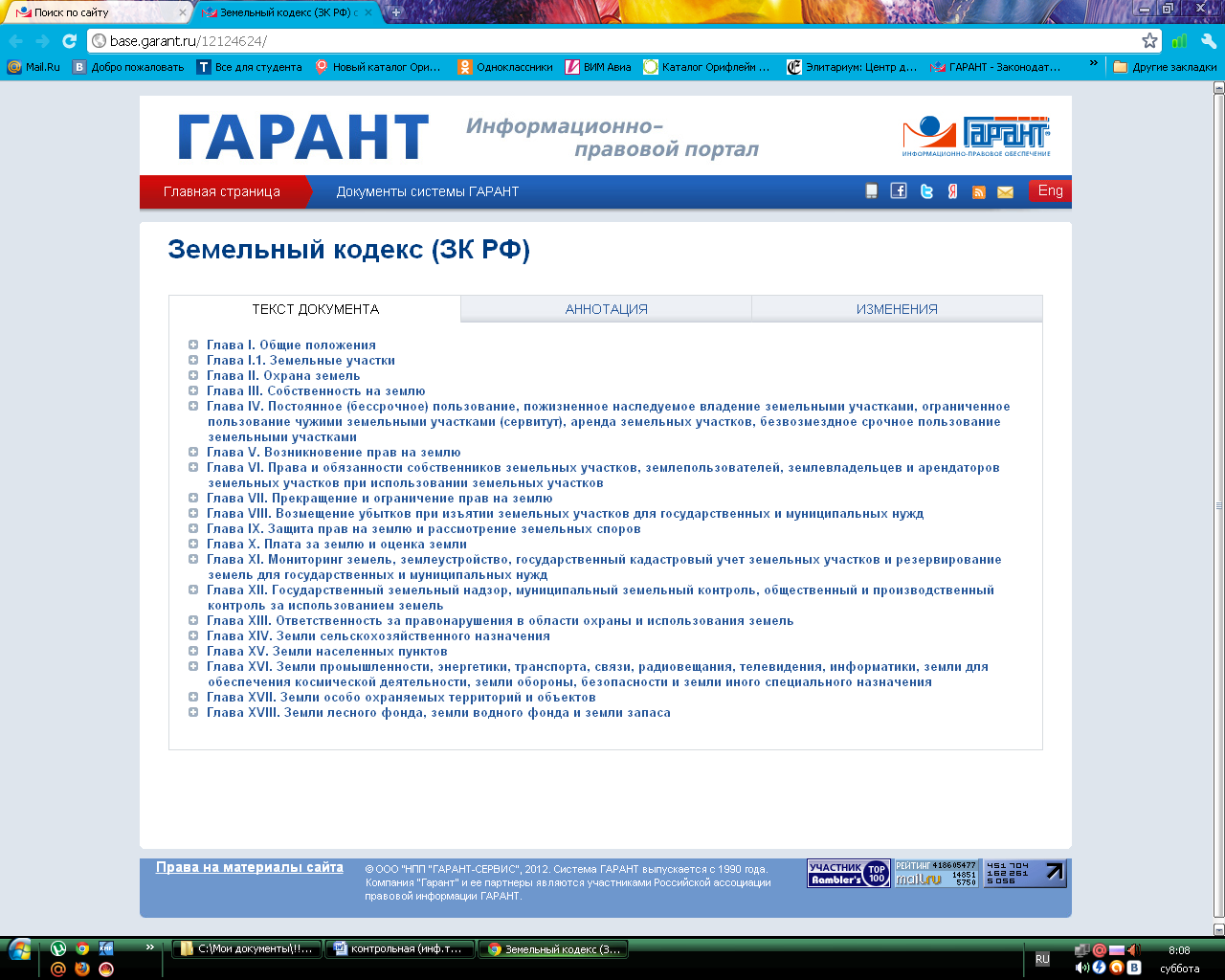Open link Глава IV. Постоянное (бессрочное) пользование
Screen dimensions: 1225x980
click(x=609, y=421)
